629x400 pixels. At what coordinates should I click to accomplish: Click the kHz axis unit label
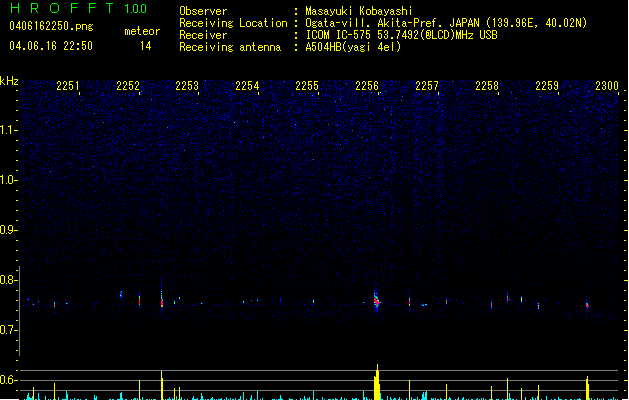(9, 81)
